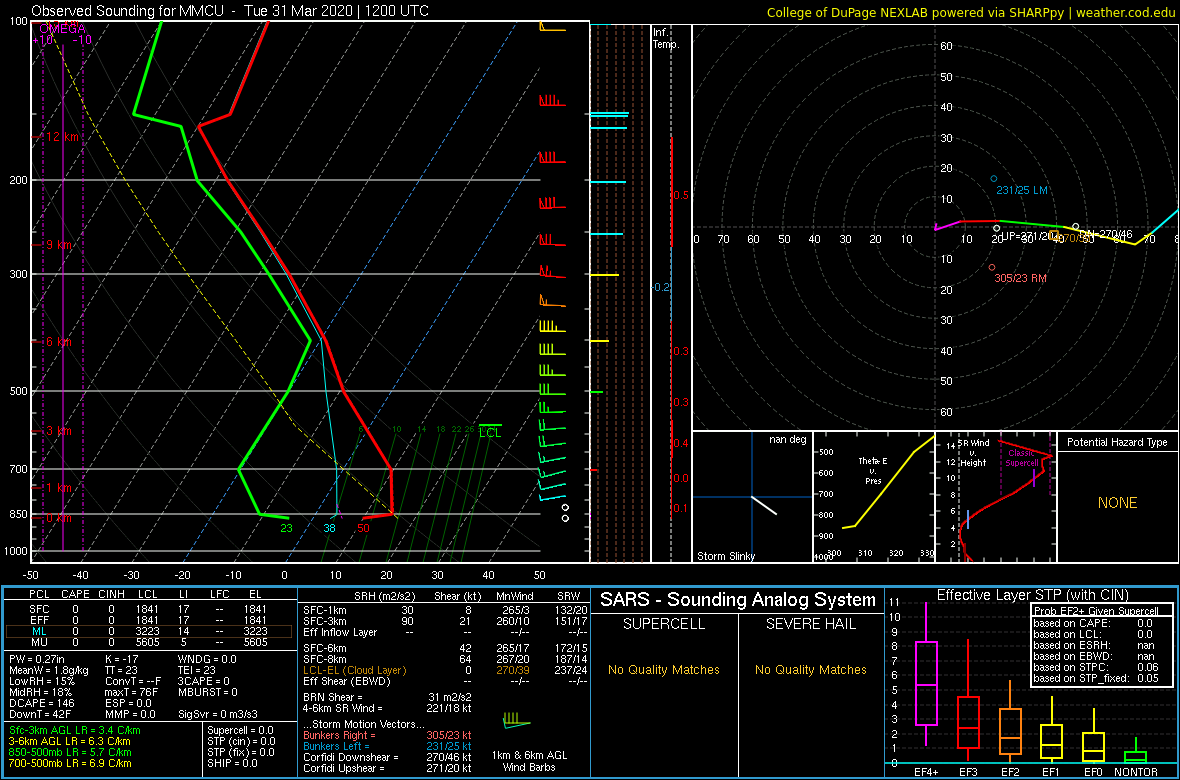Click Sfc-3km AGL LR = 3.4 C/km
The height and width of the screenshot is (780, 1180).
[75, 731]
